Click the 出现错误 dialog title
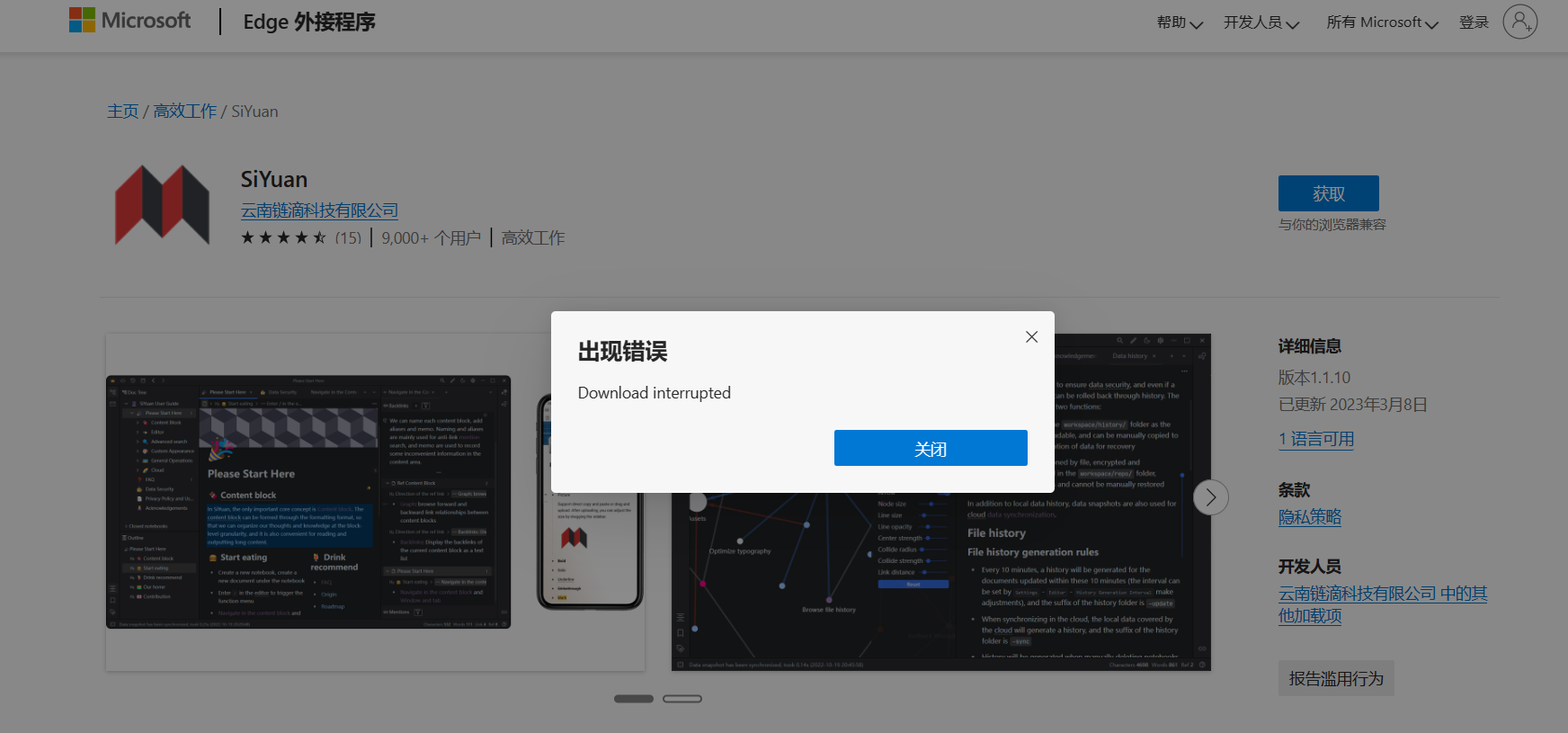 click(x=622, y=352)
